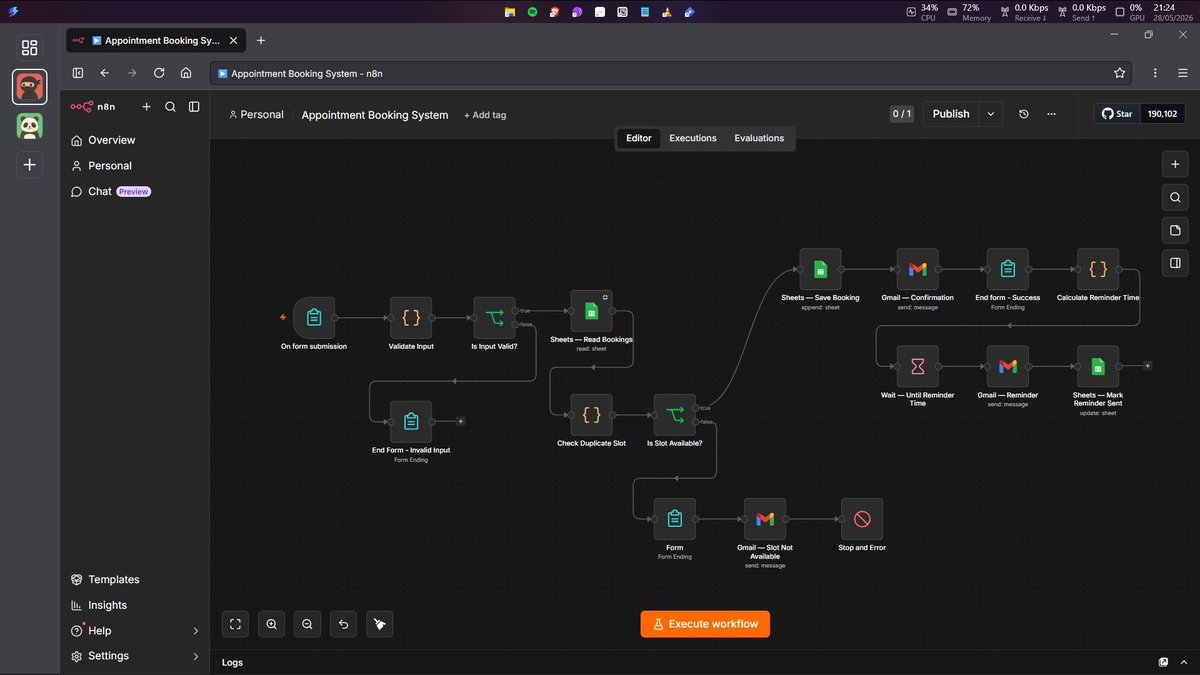
Task: Open the canvas search nodes panel
Action: click(x=1175, y=197)
